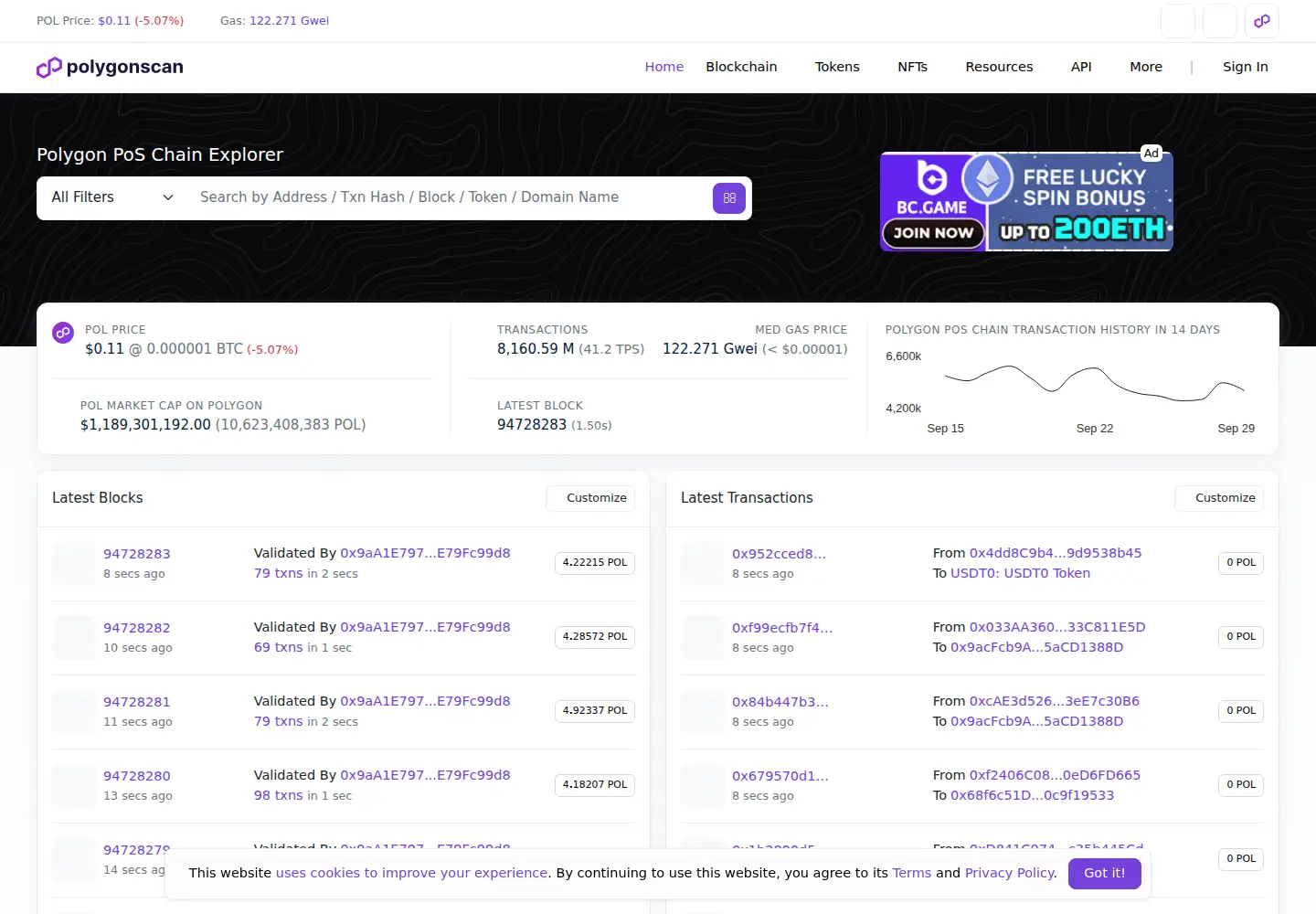Open the NFTs menu
Image resolution: width=1316 pixels, height=914 pixels.
click(x=912, y=67)
